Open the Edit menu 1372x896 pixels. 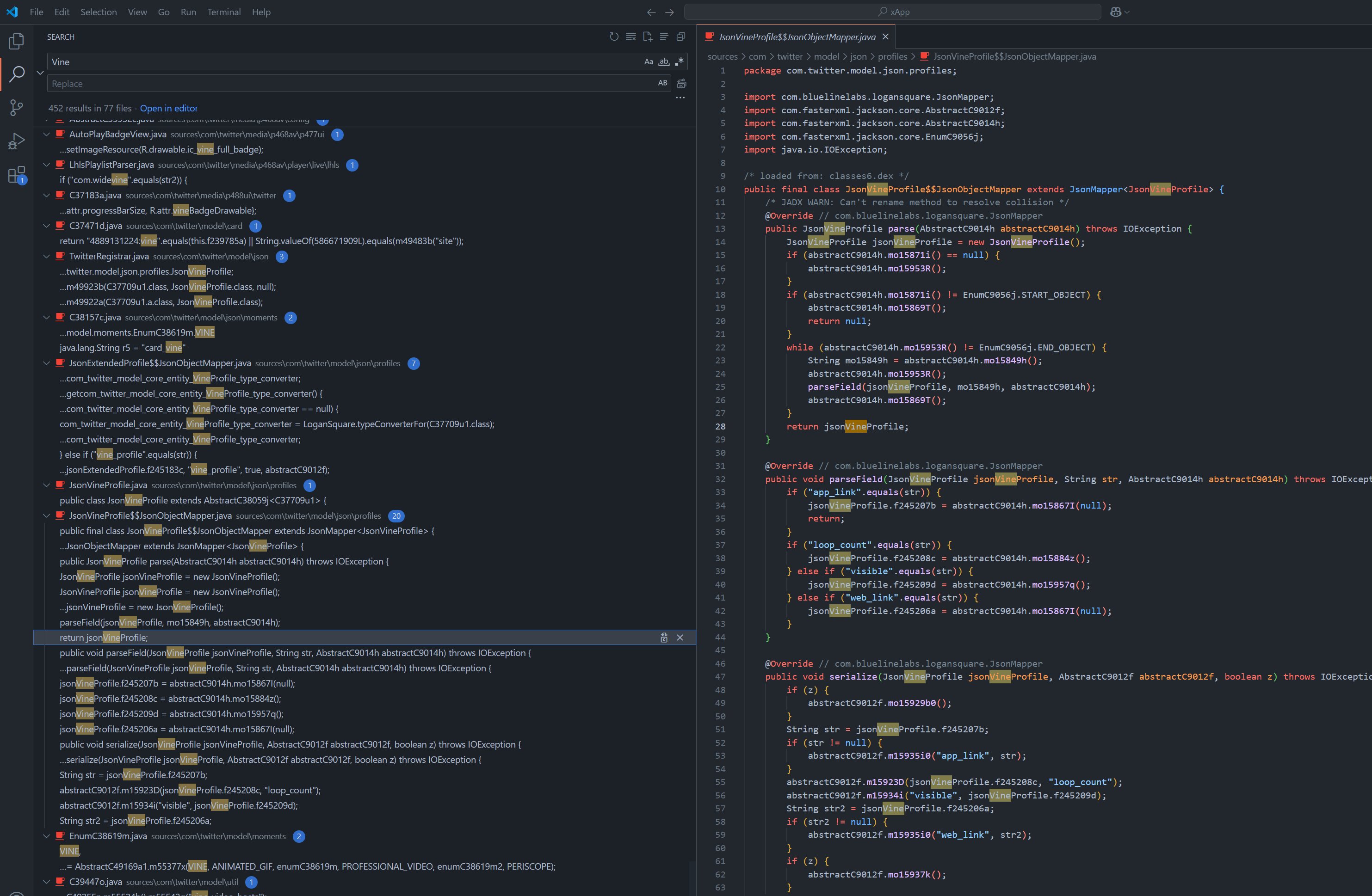pos(62,12)
